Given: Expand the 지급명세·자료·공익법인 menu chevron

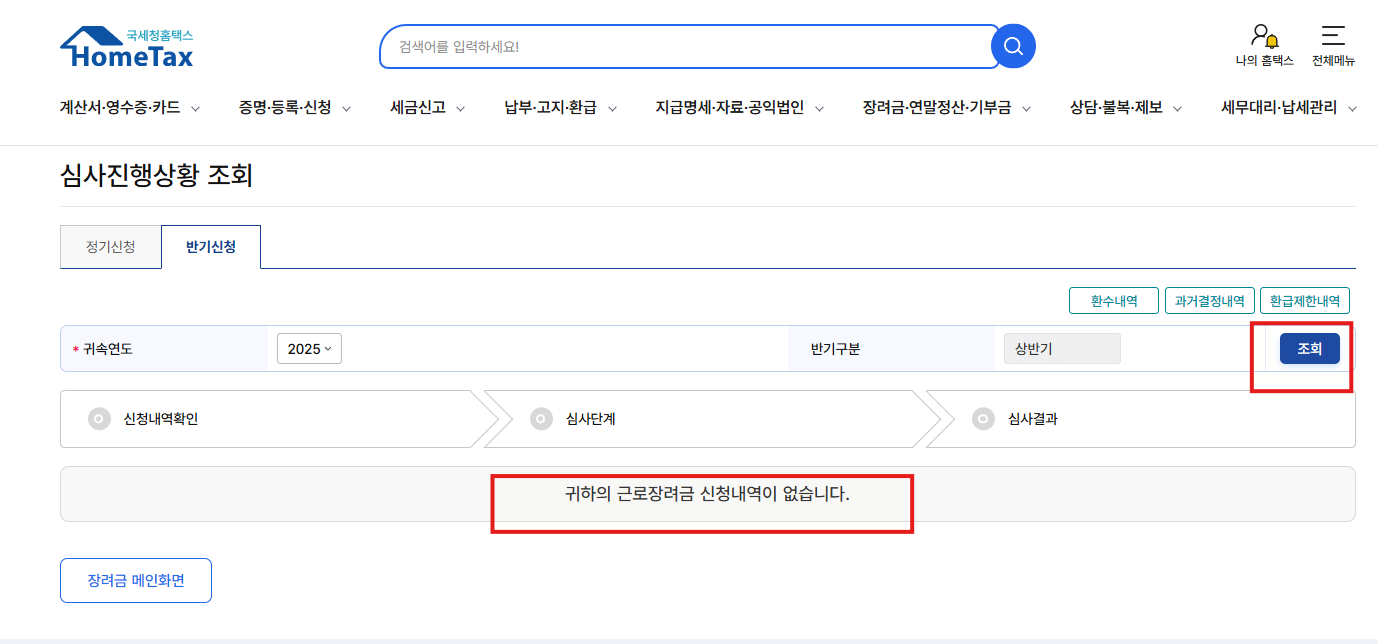Looking at the screenshot, I should [x=820, y=108].
